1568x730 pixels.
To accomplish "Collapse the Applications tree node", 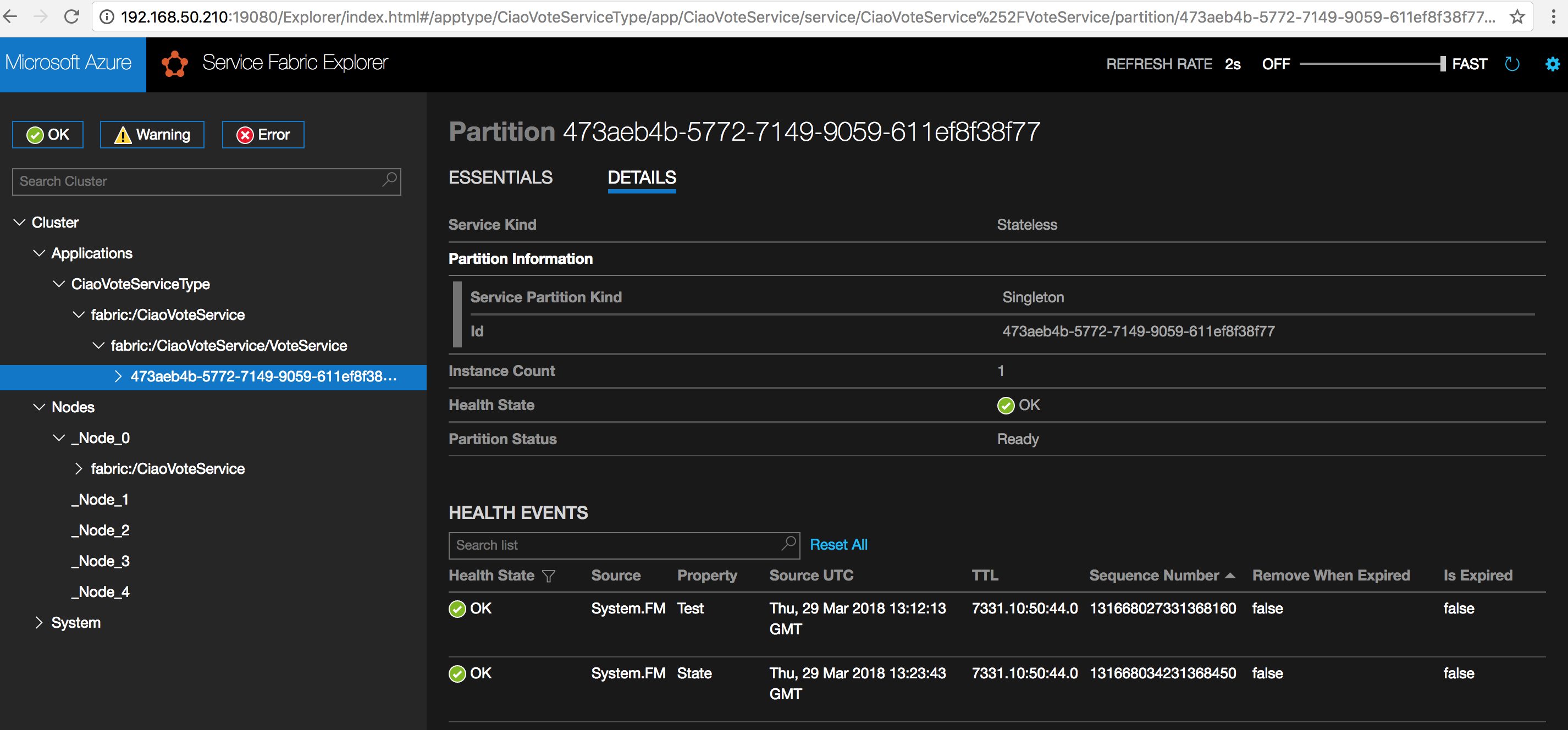I will click(x=39, y=253).
